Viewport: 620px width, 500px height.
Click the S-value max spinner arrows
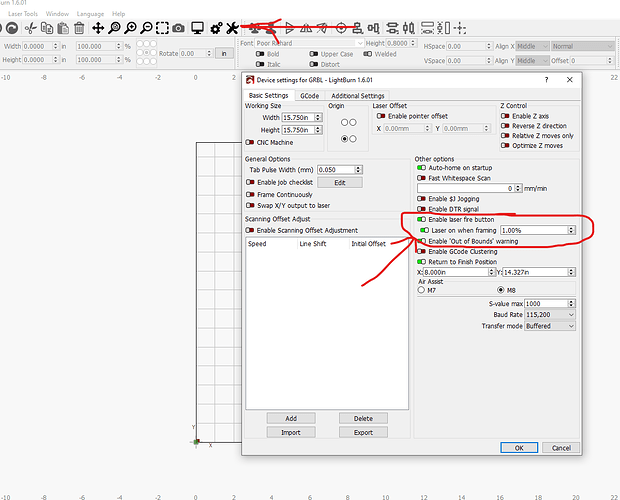[571, 304]
